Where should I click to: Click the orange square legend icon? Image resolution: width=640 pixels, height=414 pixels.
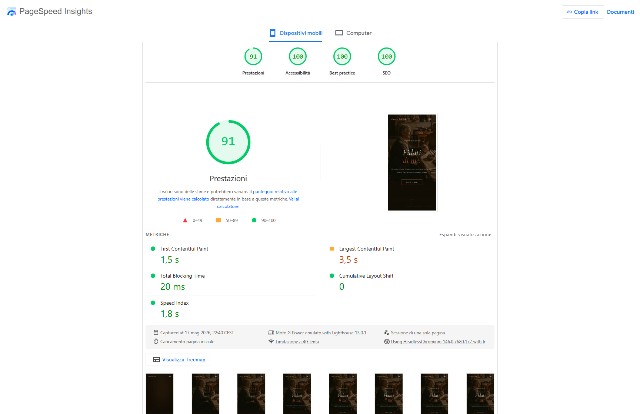pos(218,220)
